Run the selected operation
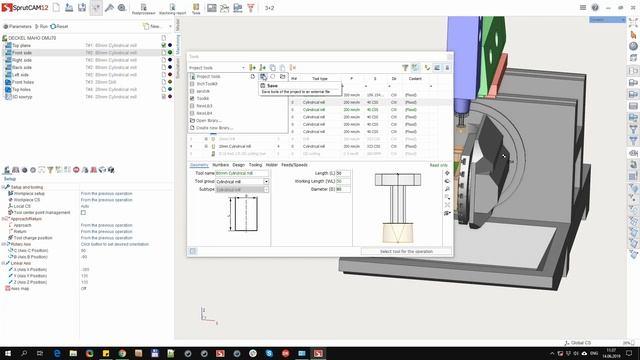 tap(41, 26)
